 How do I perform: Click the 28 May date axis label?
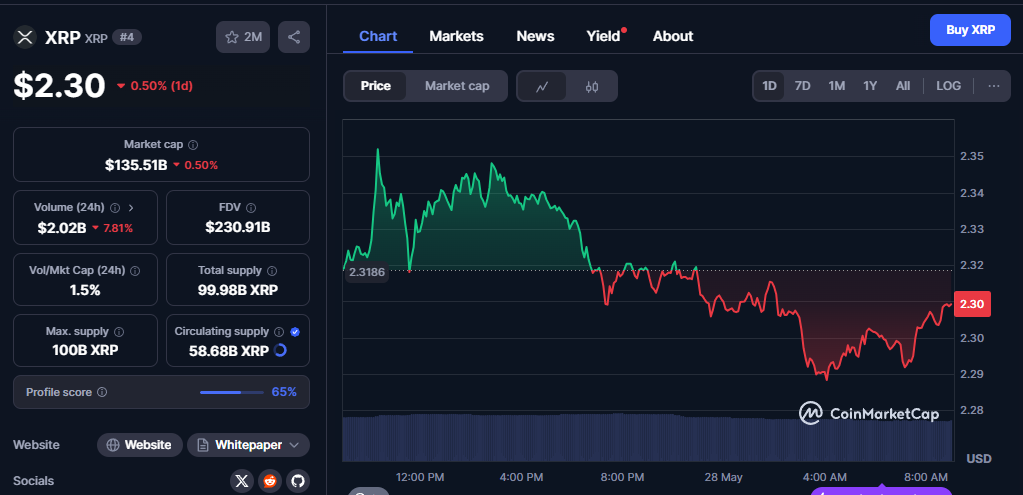[724, 477]
